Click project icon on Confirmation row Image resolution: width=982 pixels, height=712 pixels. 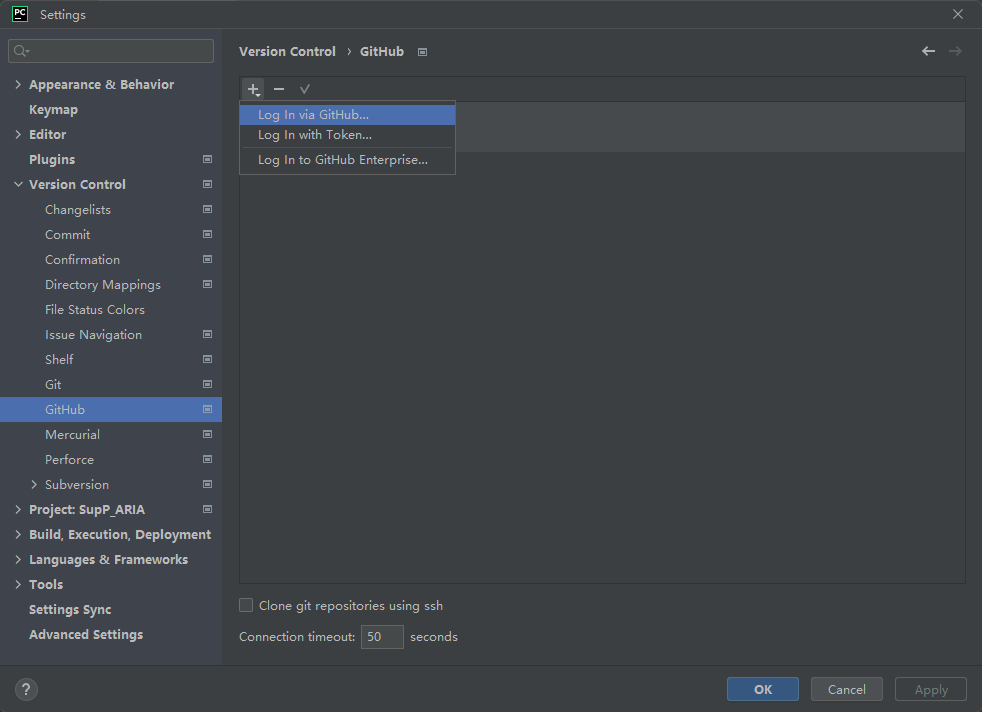click(x=207, y=259)
